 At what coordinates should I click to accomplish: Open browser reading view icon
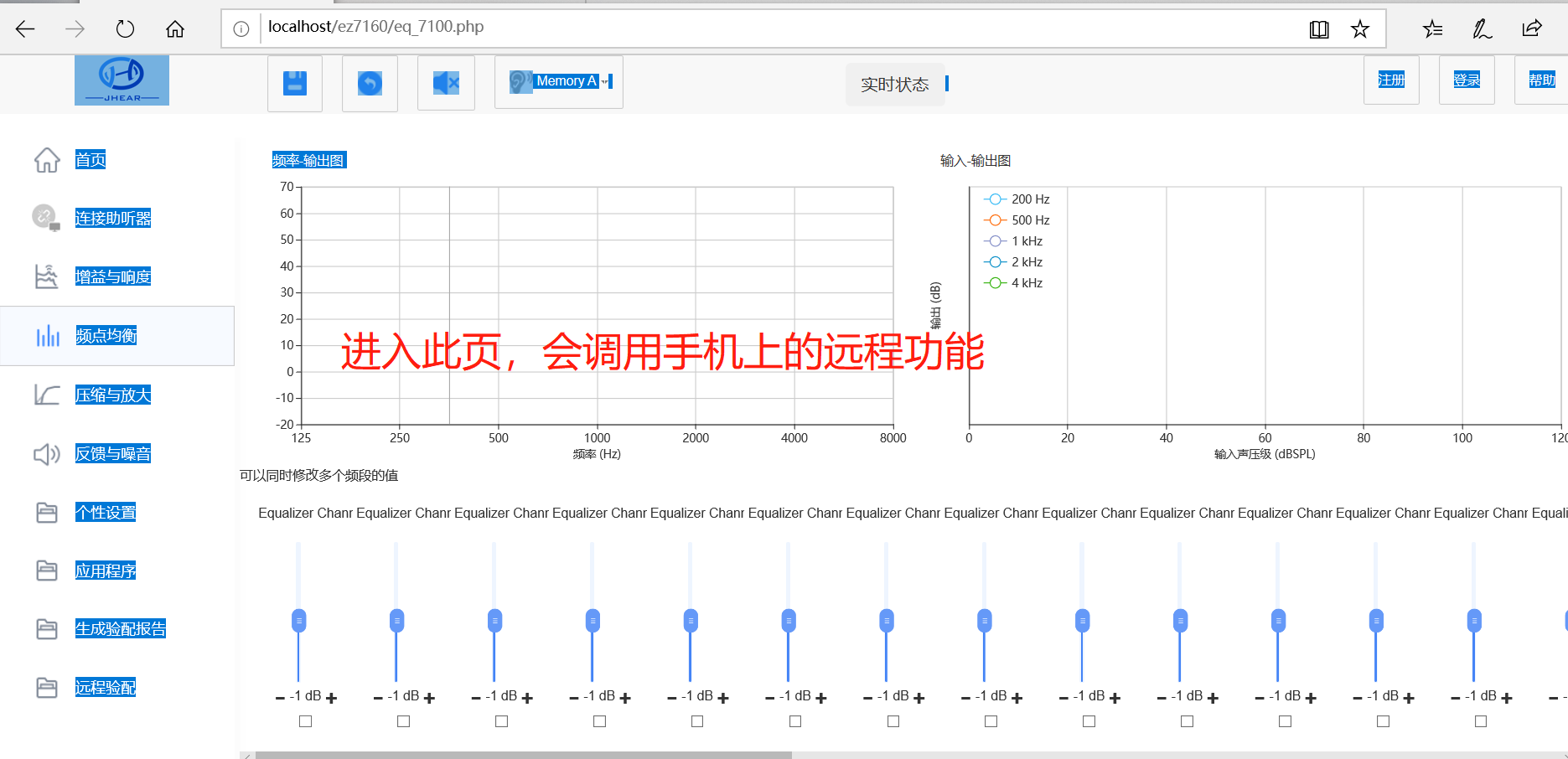point(1318,29)
